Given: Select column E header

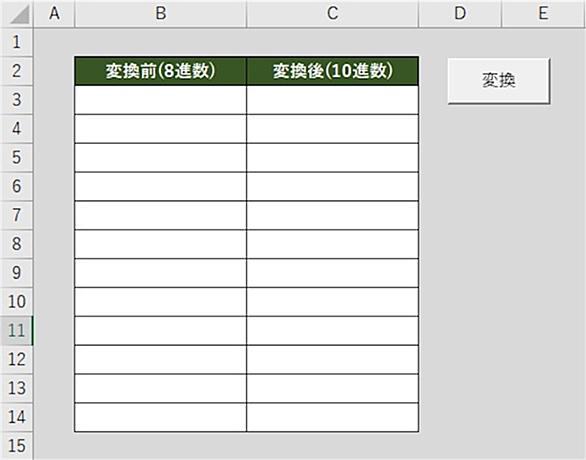Looking at the screenshot, I should 544,13.
